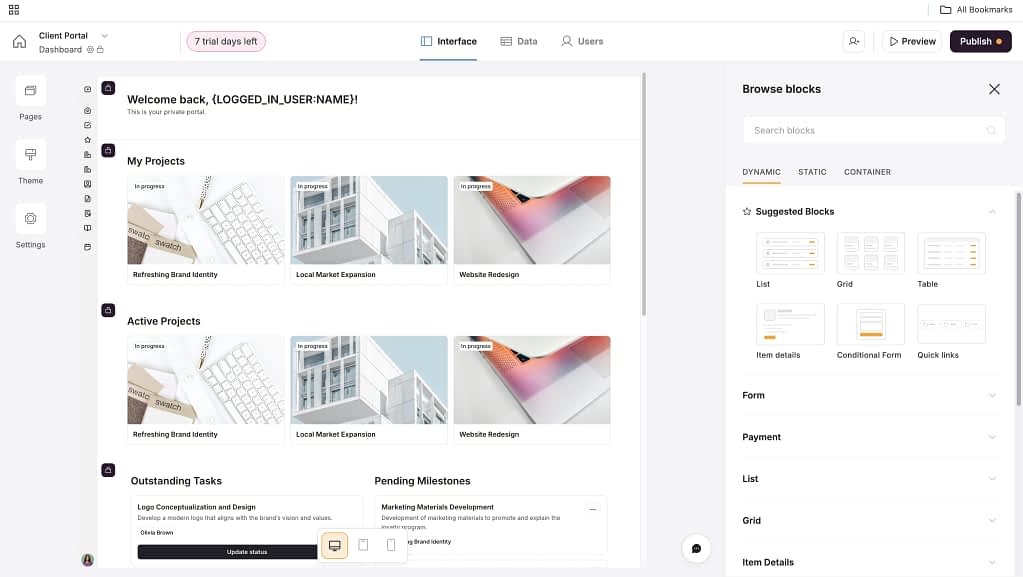This screenshot has width=1023, height=577.
Task: Click the lock badge beside Outstanding Tasks
Action: click(x=108, y=470)
